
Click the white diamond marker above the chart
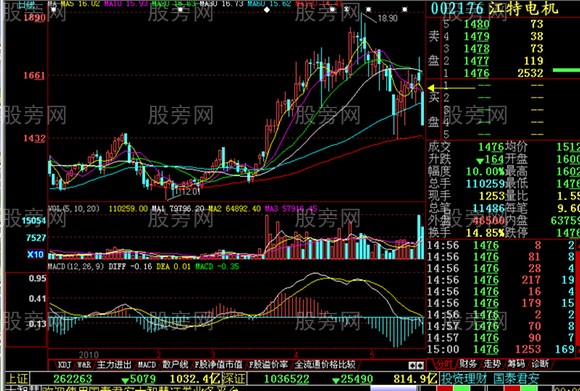(266, 10)
